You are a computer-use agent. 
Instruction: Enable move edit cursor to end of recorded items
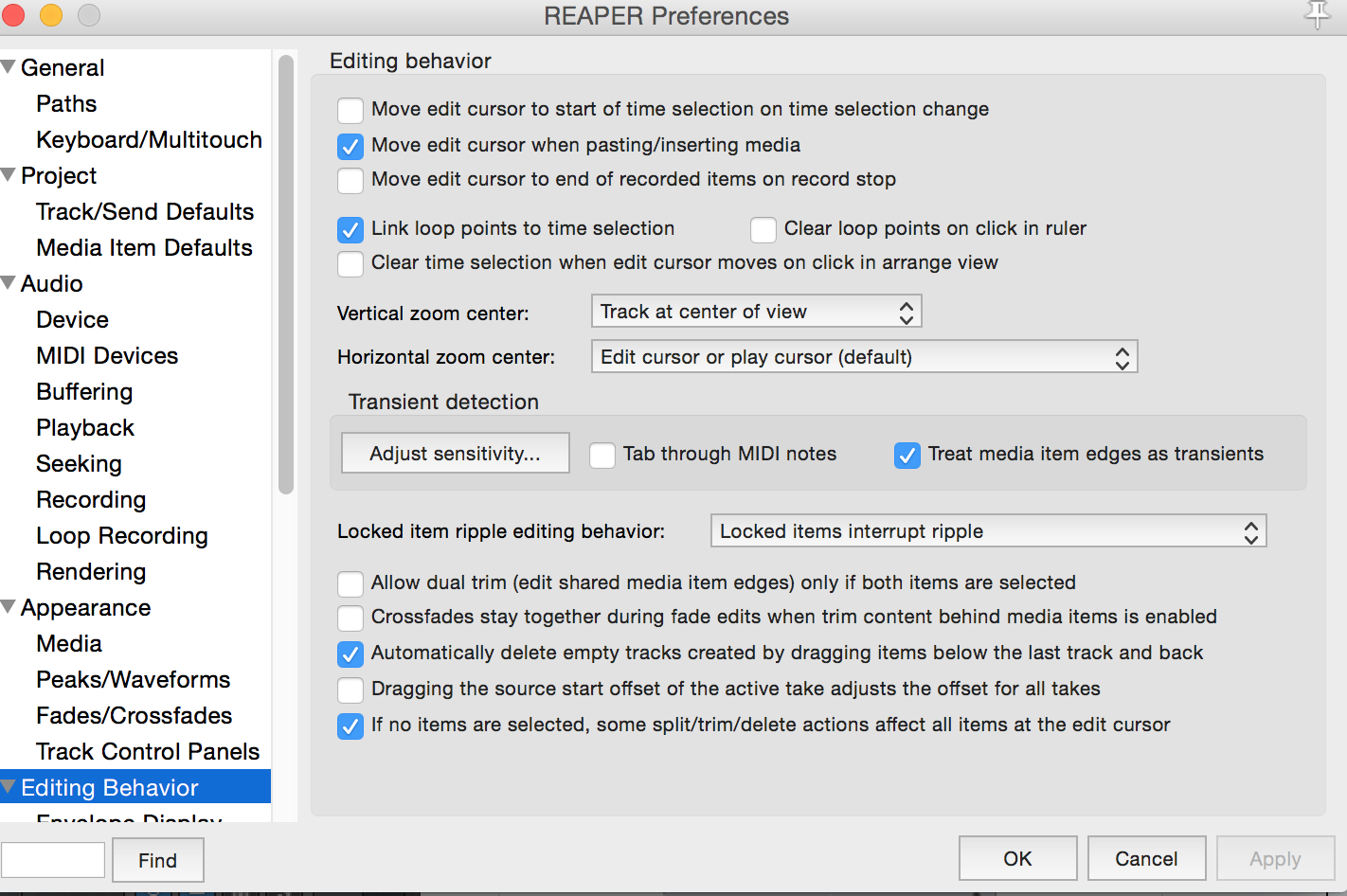(x=350, y=180)
